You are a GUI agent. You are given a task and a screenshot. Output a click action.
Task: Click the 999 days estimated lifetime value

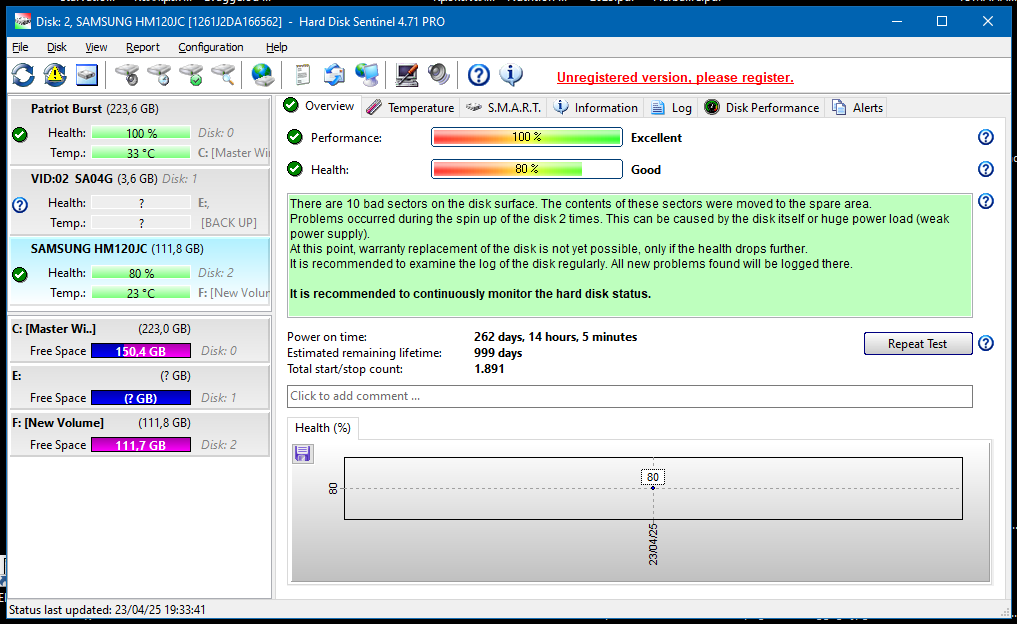(497, 354)
